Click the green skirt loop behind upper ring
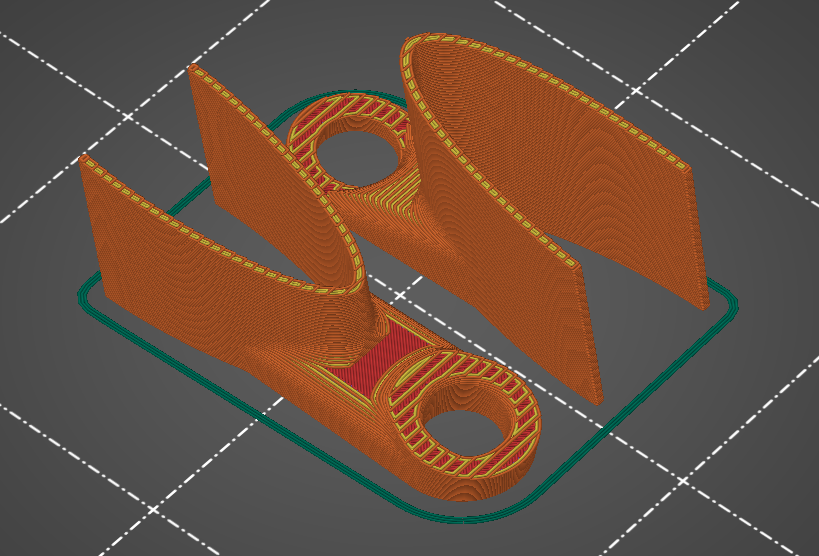The width and height of the screenshot is (819, 556). (340, 94)
